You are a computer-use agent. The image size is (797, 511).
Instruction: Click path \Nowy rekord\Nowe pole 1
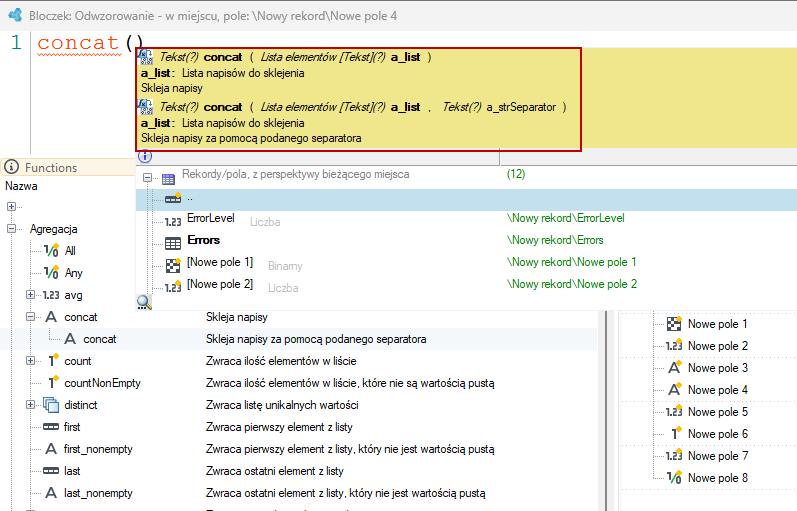pos(571,262)
